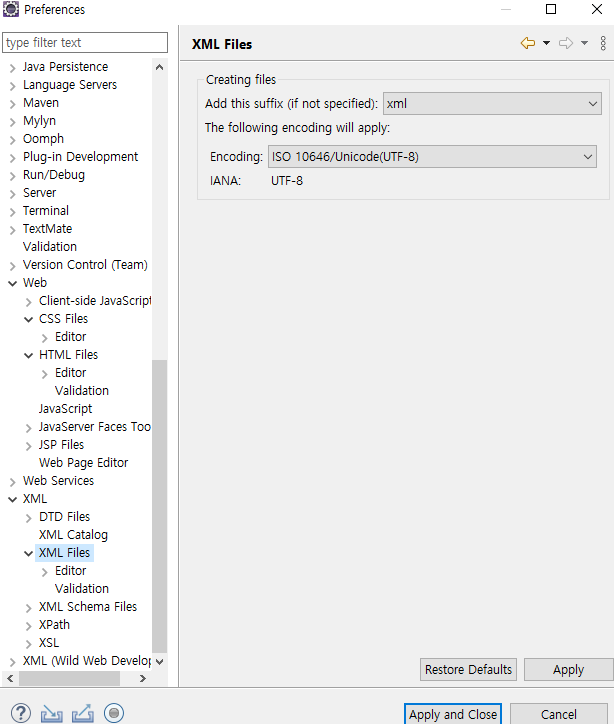
Task: Collapse the XML node
Action: 12,500
